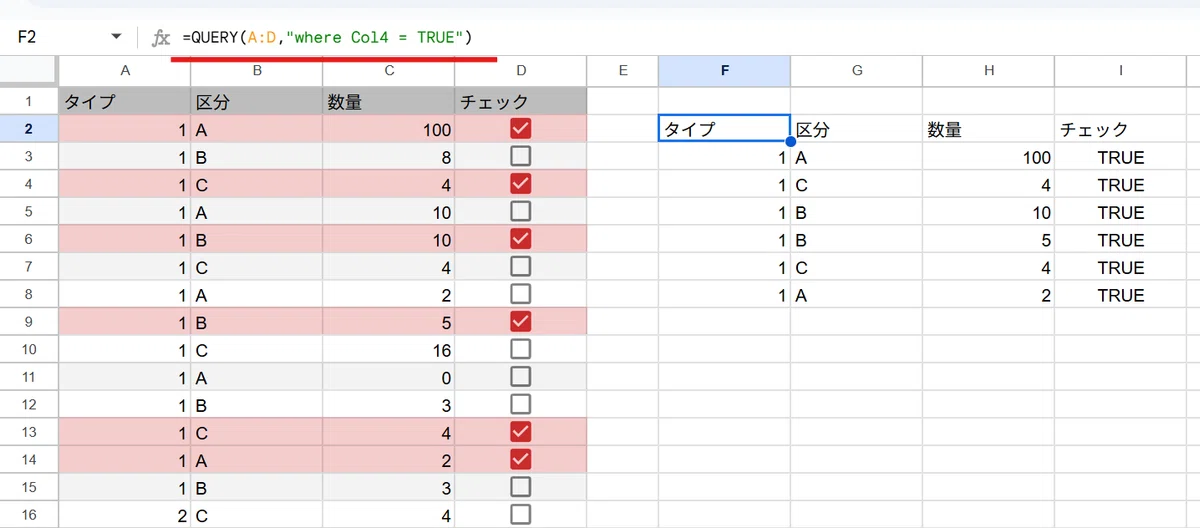Viewport: 1200px width, 528px height.
Task: Click cell H3 with value 100
Action: click(988, 156)
